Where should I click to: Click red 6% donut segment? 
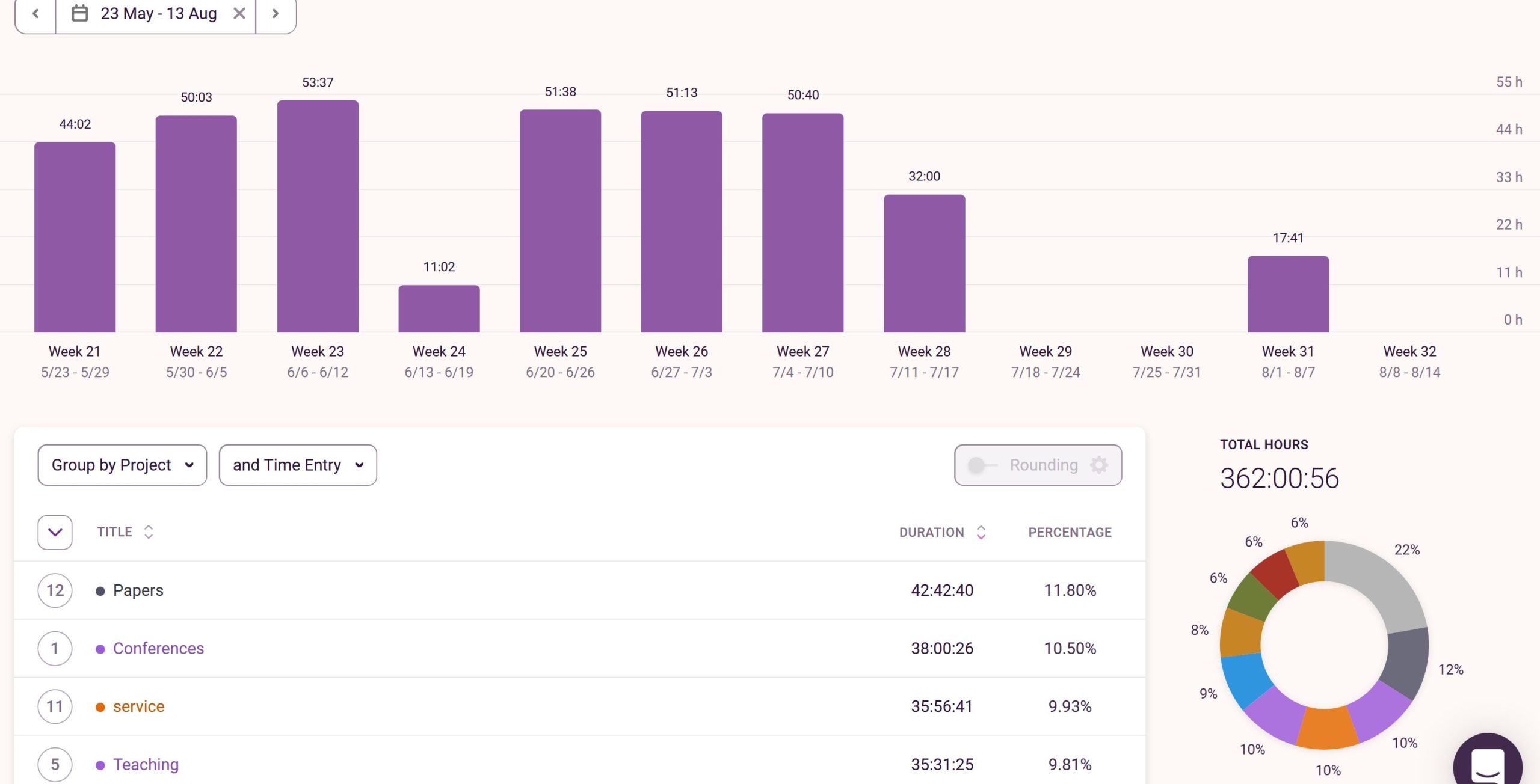tap(1275, 573)
